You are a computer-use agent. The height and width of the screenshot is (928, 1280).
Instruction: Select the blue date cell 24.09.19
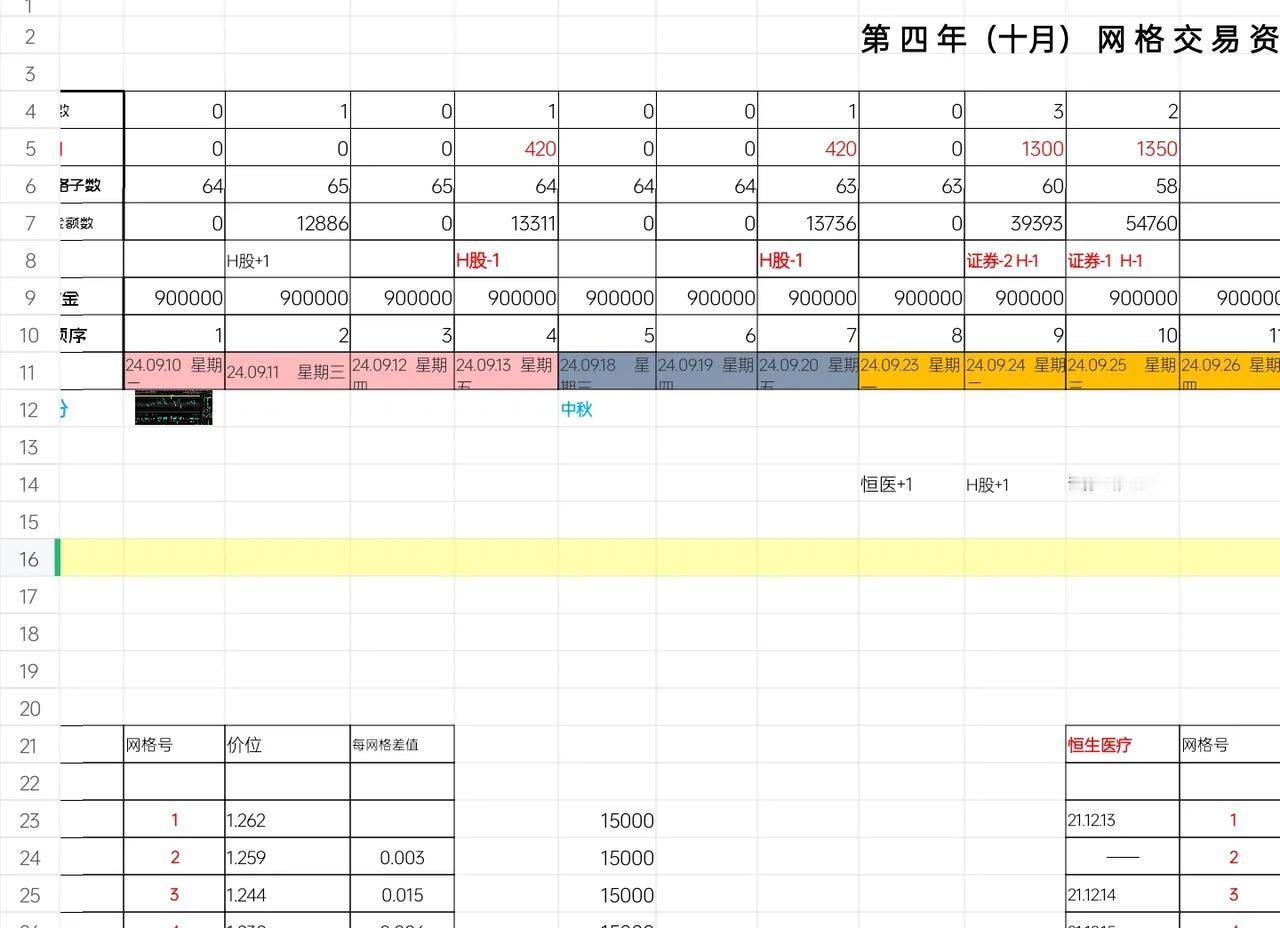[707, 371]
